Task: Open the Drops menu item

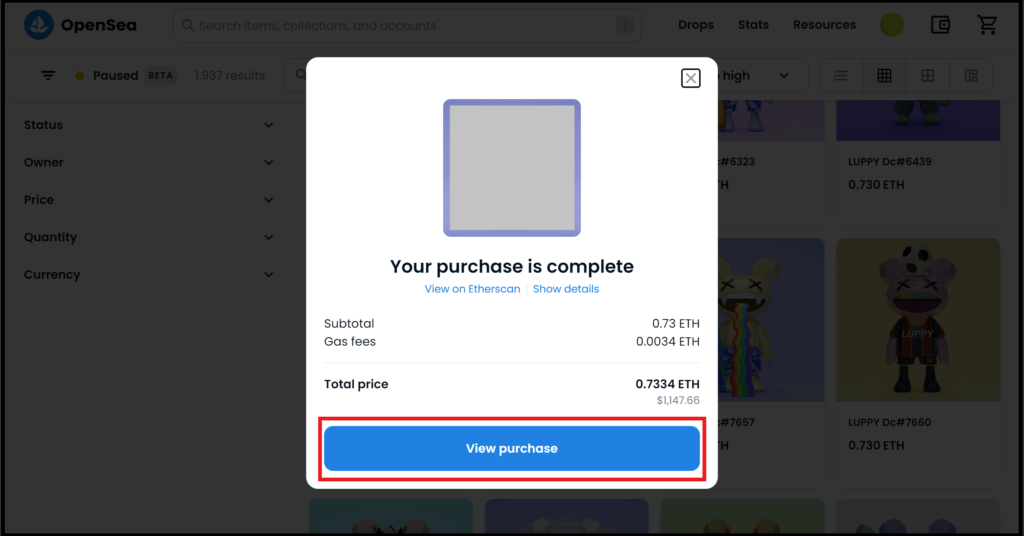Action: (696, 25)
